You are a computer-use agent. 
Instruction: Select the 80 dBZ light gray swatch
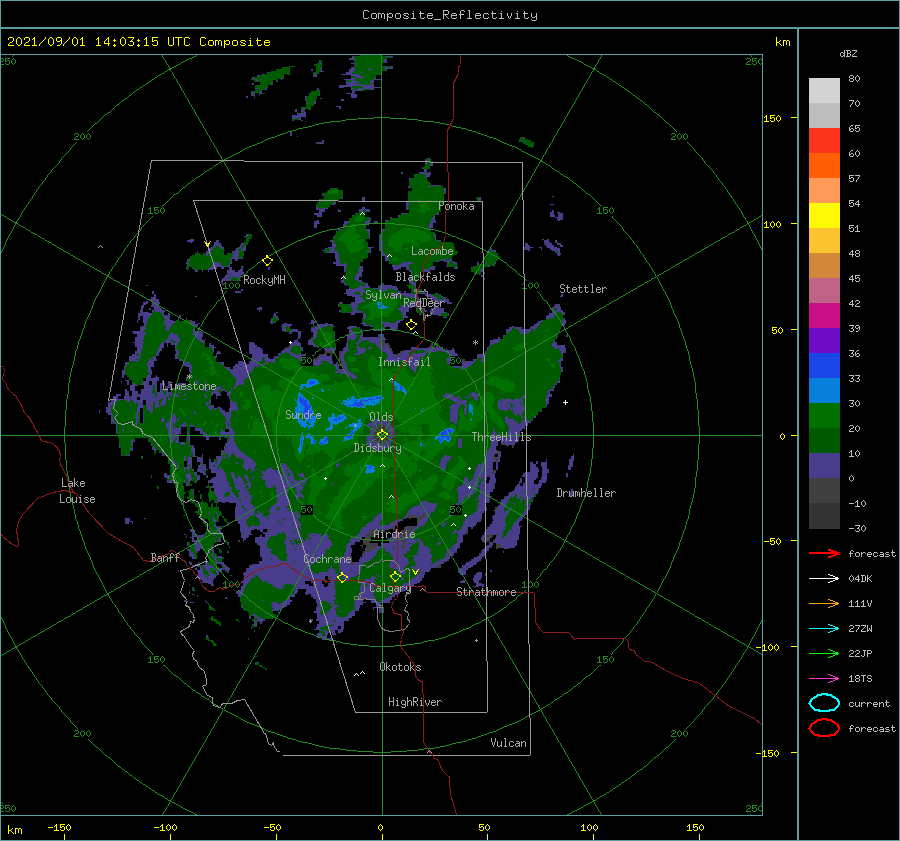(824, 90)
